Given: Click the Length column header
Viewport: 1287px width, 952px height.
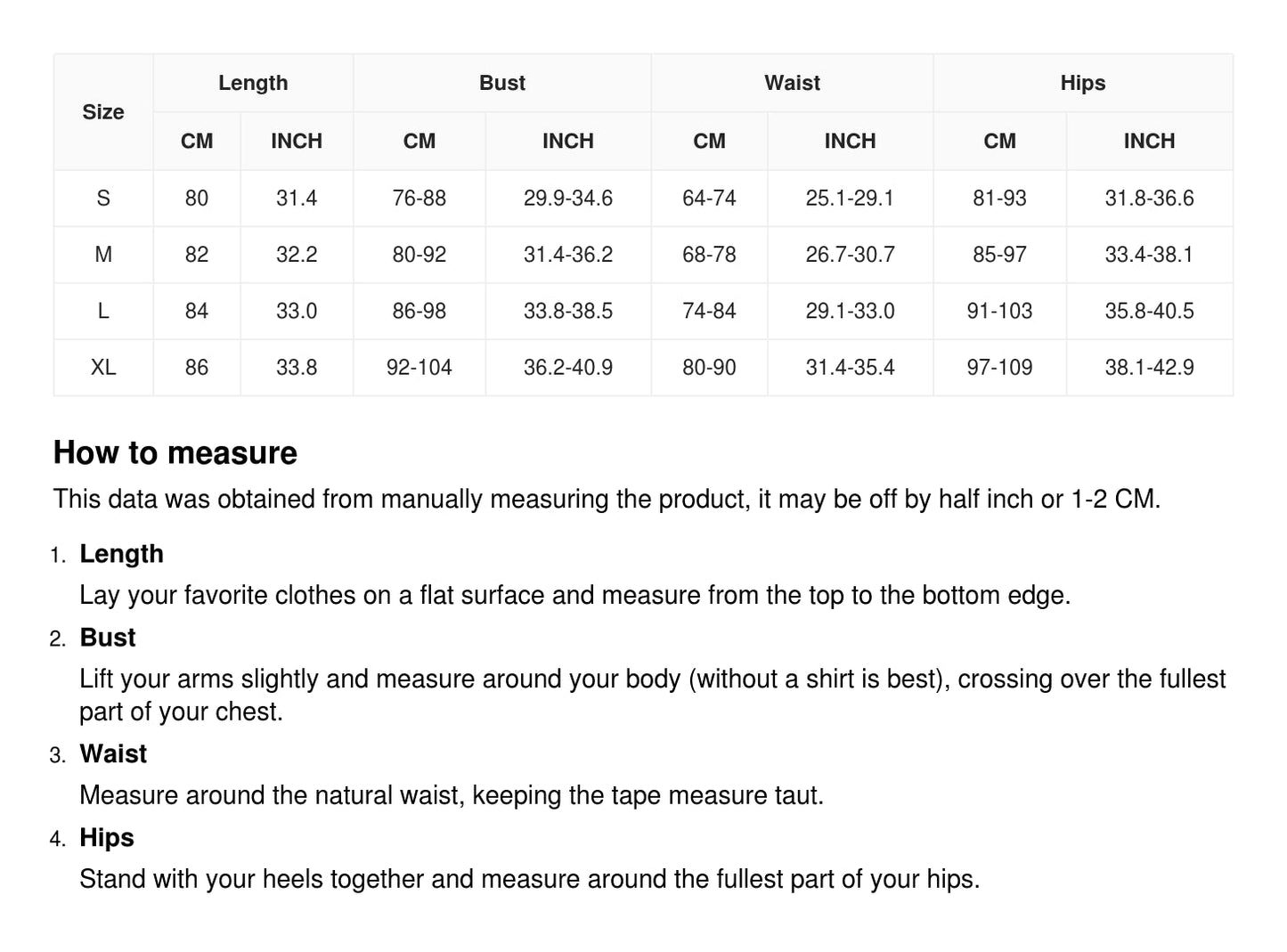Looking at the screenshot, I should 253,83.
